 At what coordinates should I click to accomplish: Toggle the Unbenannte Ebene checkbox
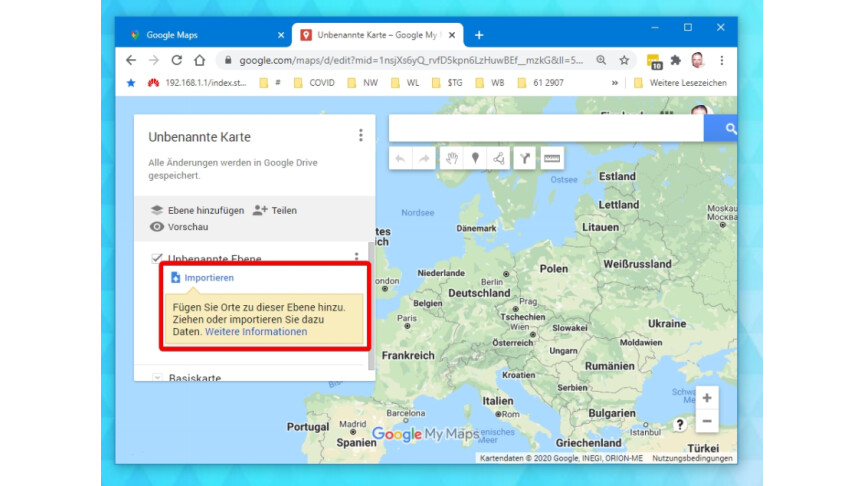click(157, 258)
